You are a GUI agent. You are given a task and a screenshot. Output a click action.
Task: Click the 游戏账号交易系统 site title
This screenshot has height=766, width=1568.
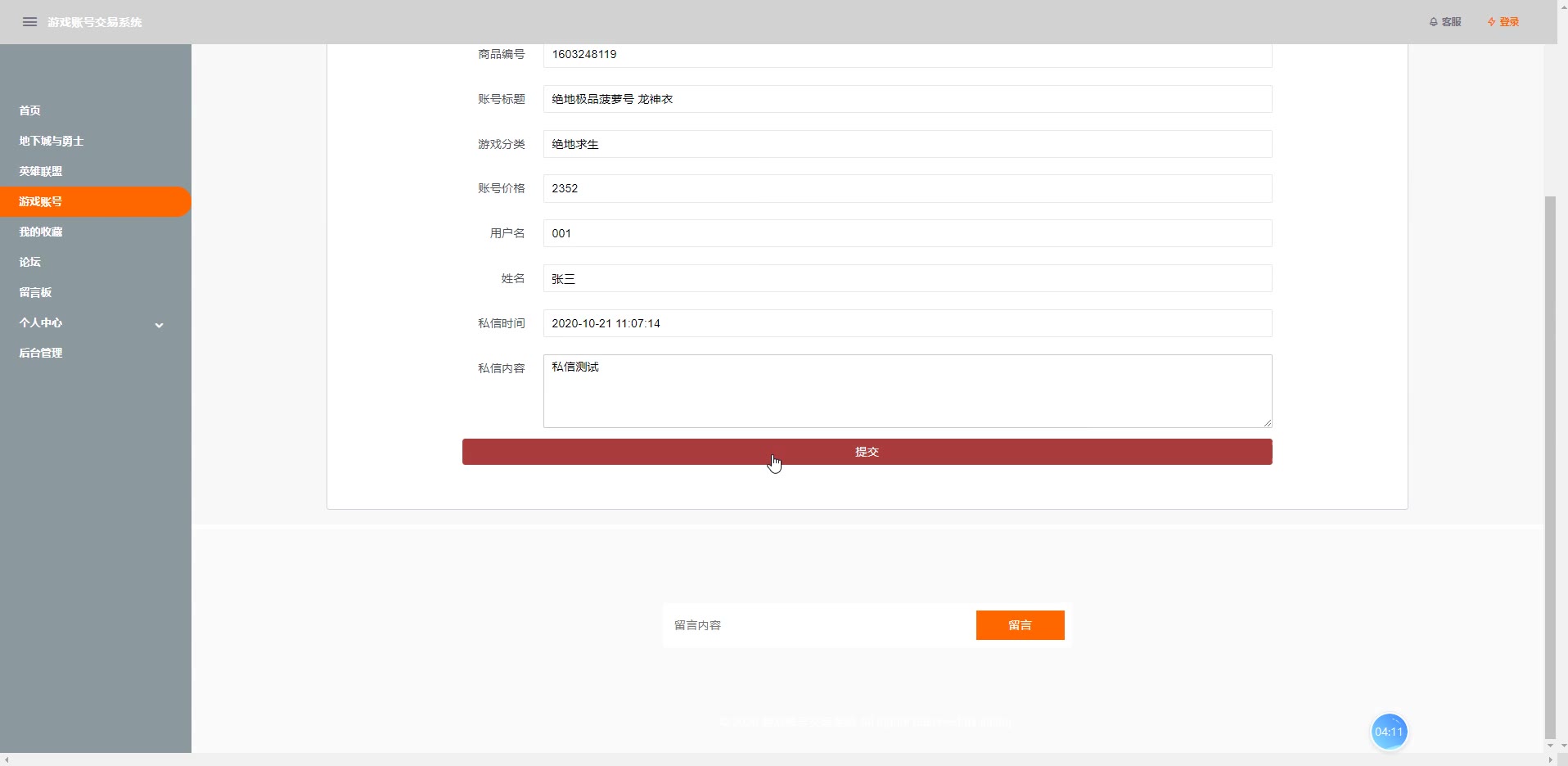pos(95,22)
